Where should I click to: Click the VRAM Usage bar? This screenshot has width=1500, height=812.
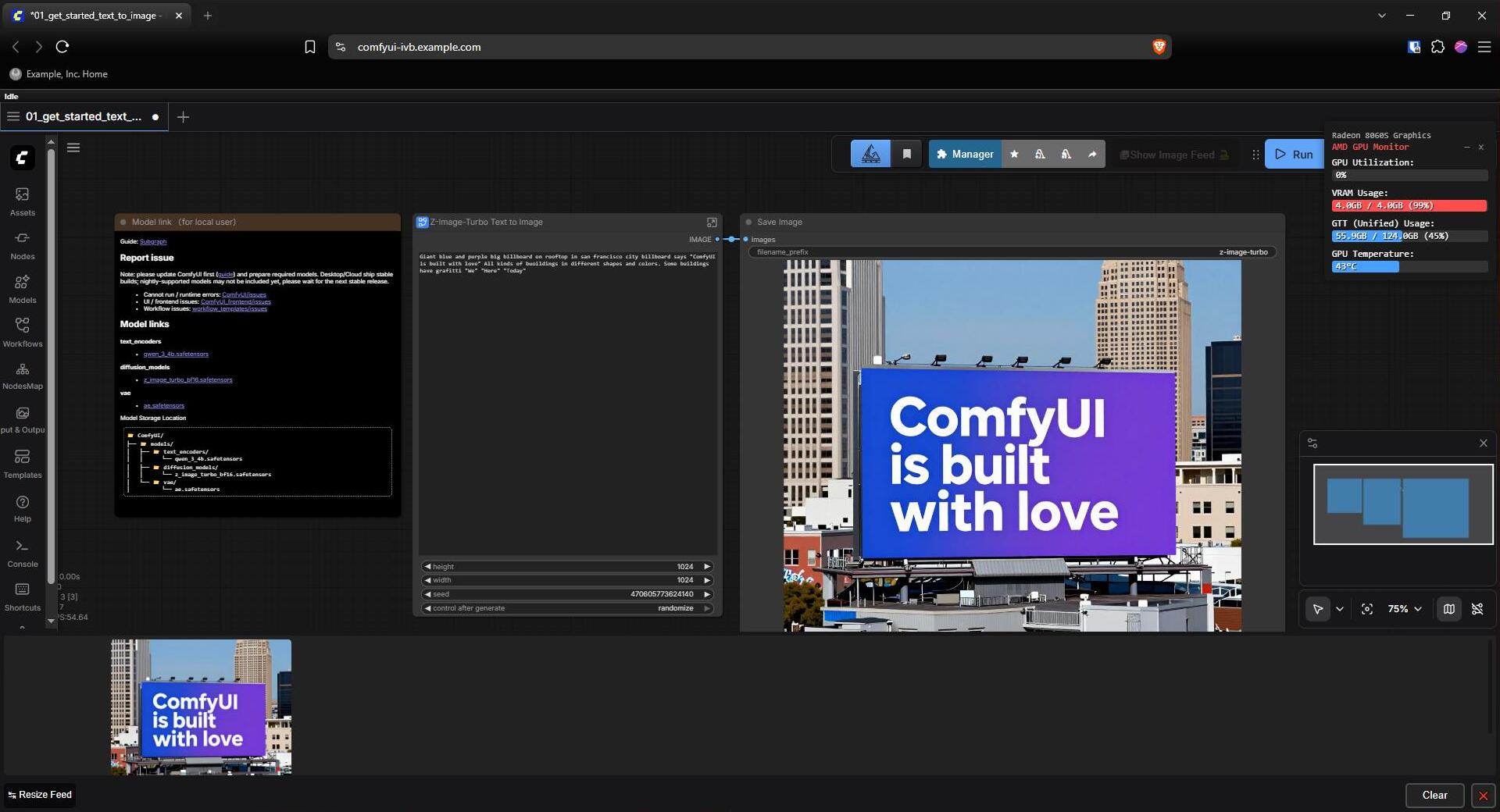(1409, 205)
